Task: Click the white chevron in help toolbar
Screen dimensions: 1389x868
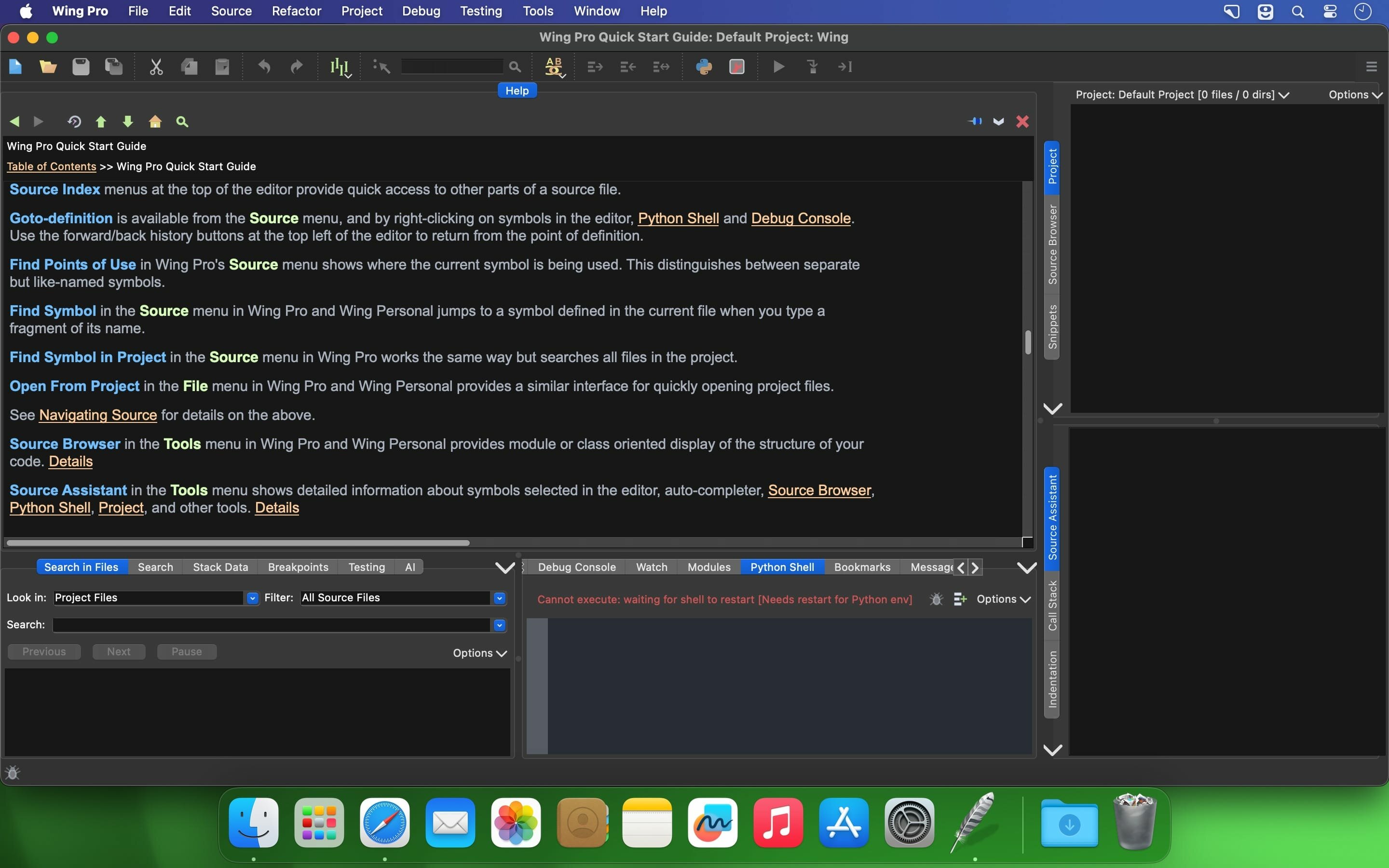Action: (x=999, y=121)
